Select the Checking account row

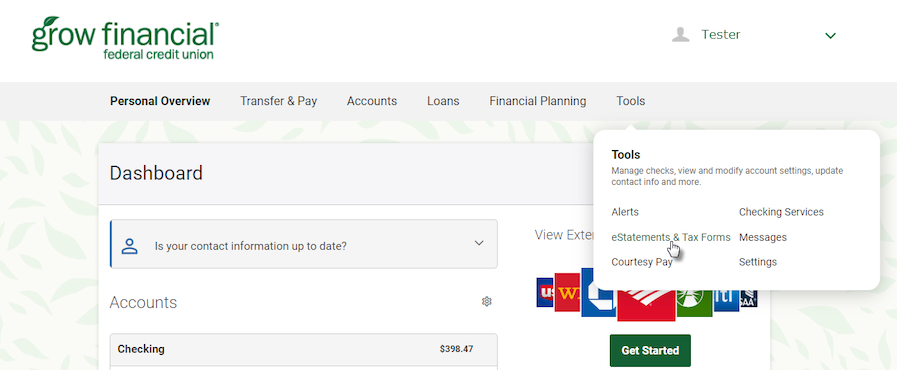(303, 349)
